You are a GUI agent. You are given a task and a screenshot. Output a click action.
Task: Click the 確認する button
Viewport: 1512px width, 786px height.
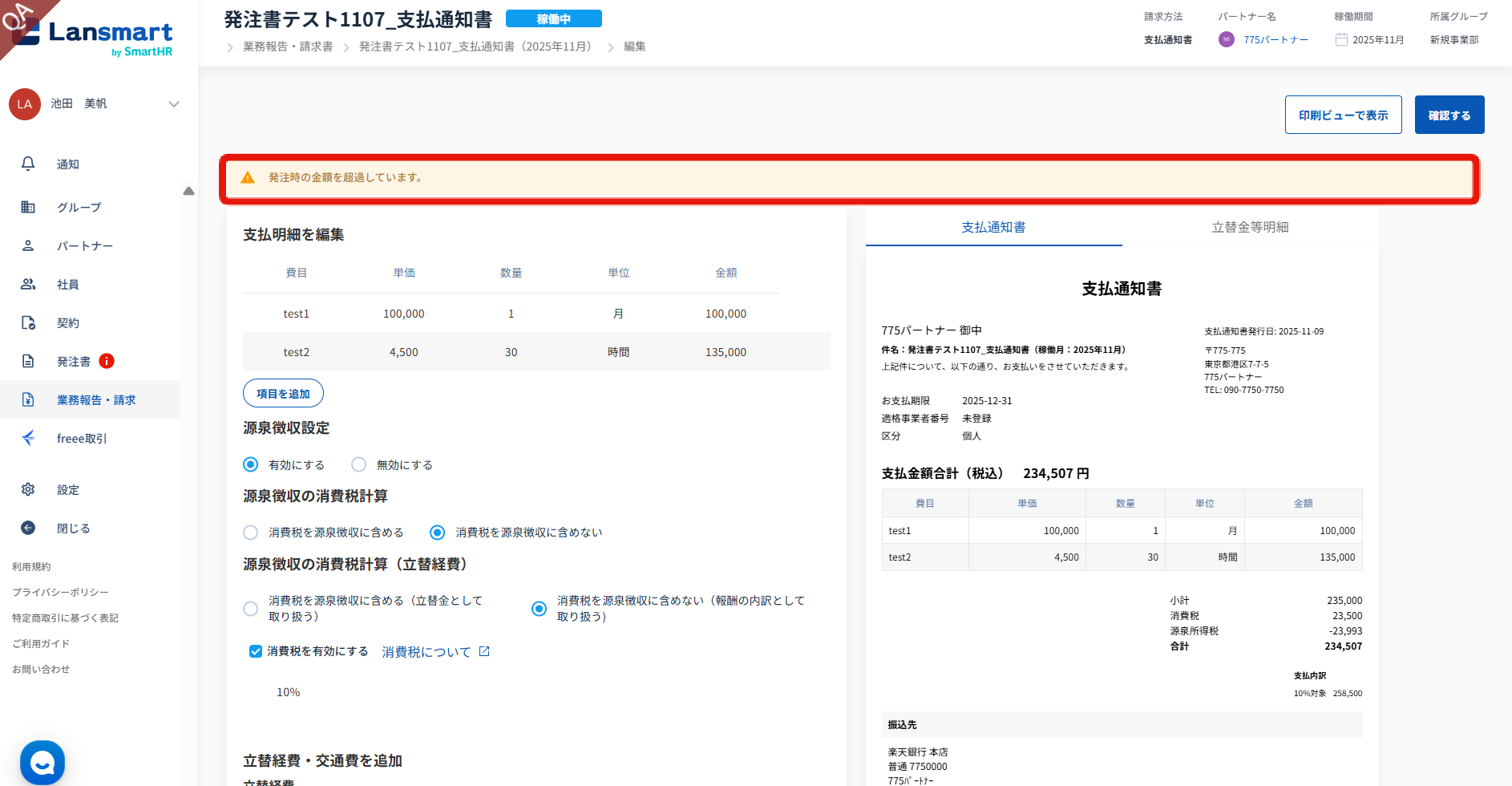point(1449,115)
